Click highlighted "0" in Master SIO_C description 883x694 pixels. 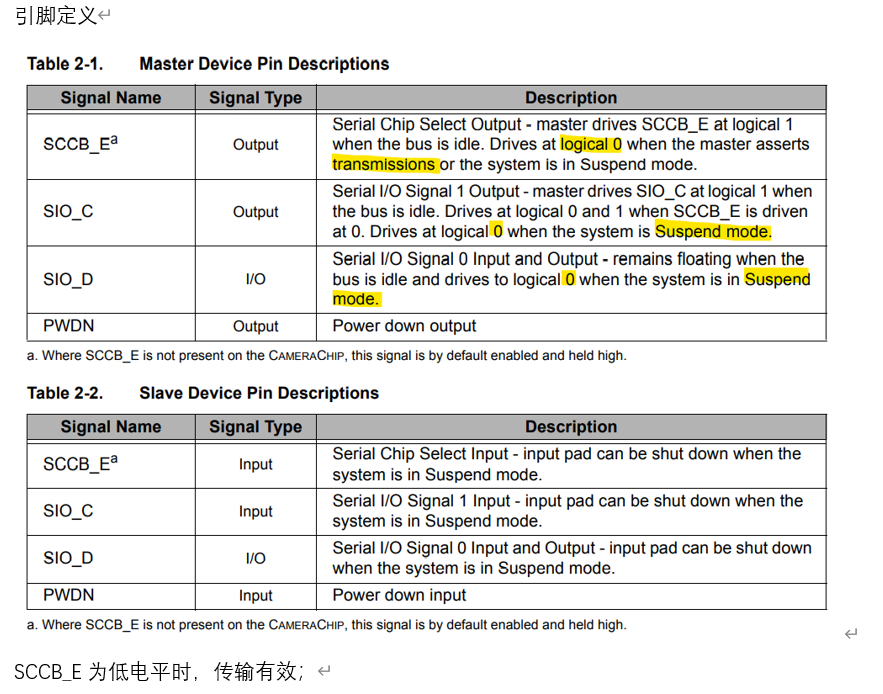(x=498, y=232)
